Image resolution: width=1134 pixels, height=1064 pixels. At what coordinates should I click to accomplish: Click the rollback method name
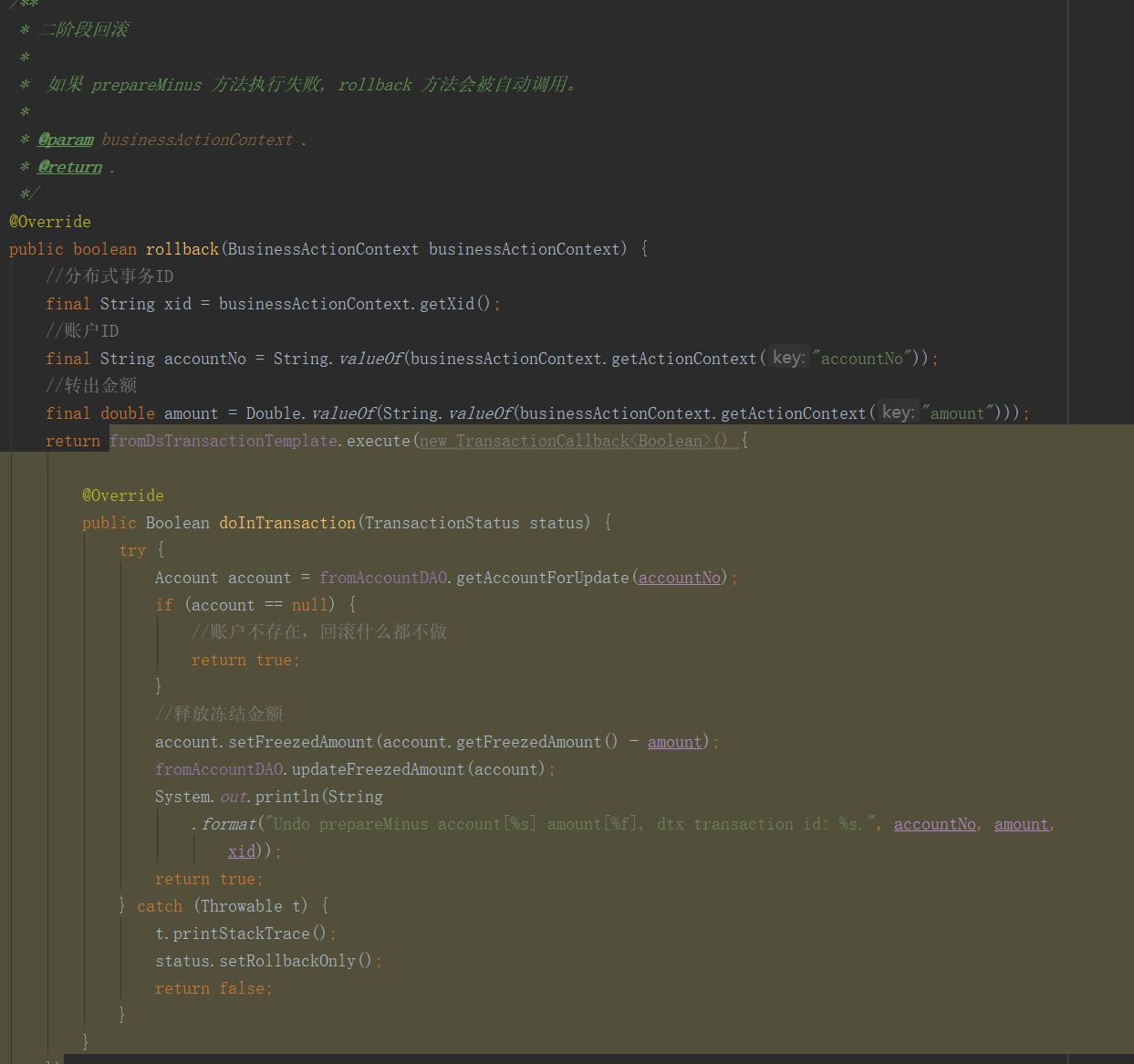(182, 249)
